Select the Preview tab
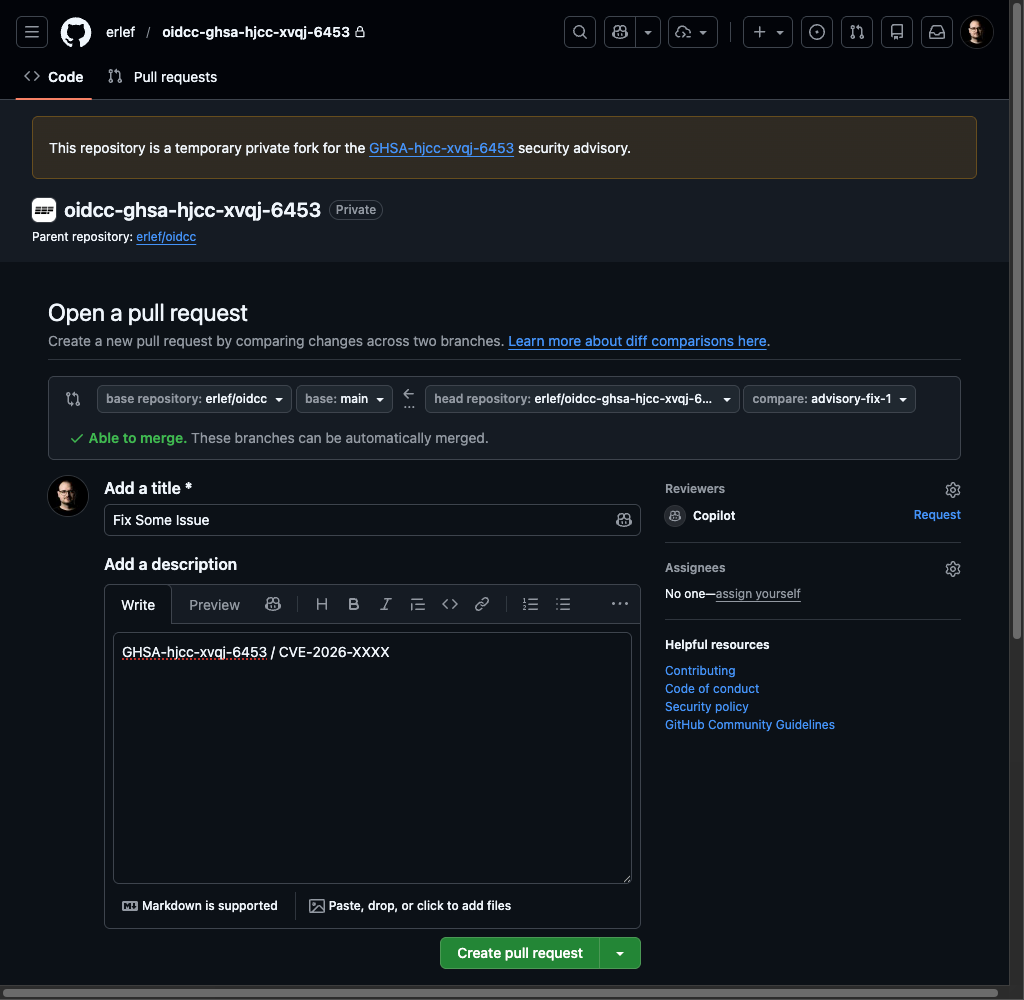Viewport: 1024px width, 1000px height. [214, 605]
